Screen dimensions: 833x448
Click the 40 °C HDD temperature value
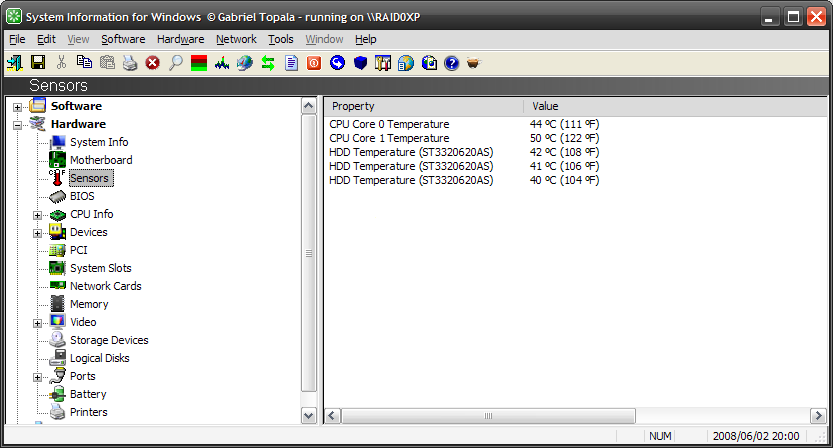pyautogui.click(x=564, y=181)
